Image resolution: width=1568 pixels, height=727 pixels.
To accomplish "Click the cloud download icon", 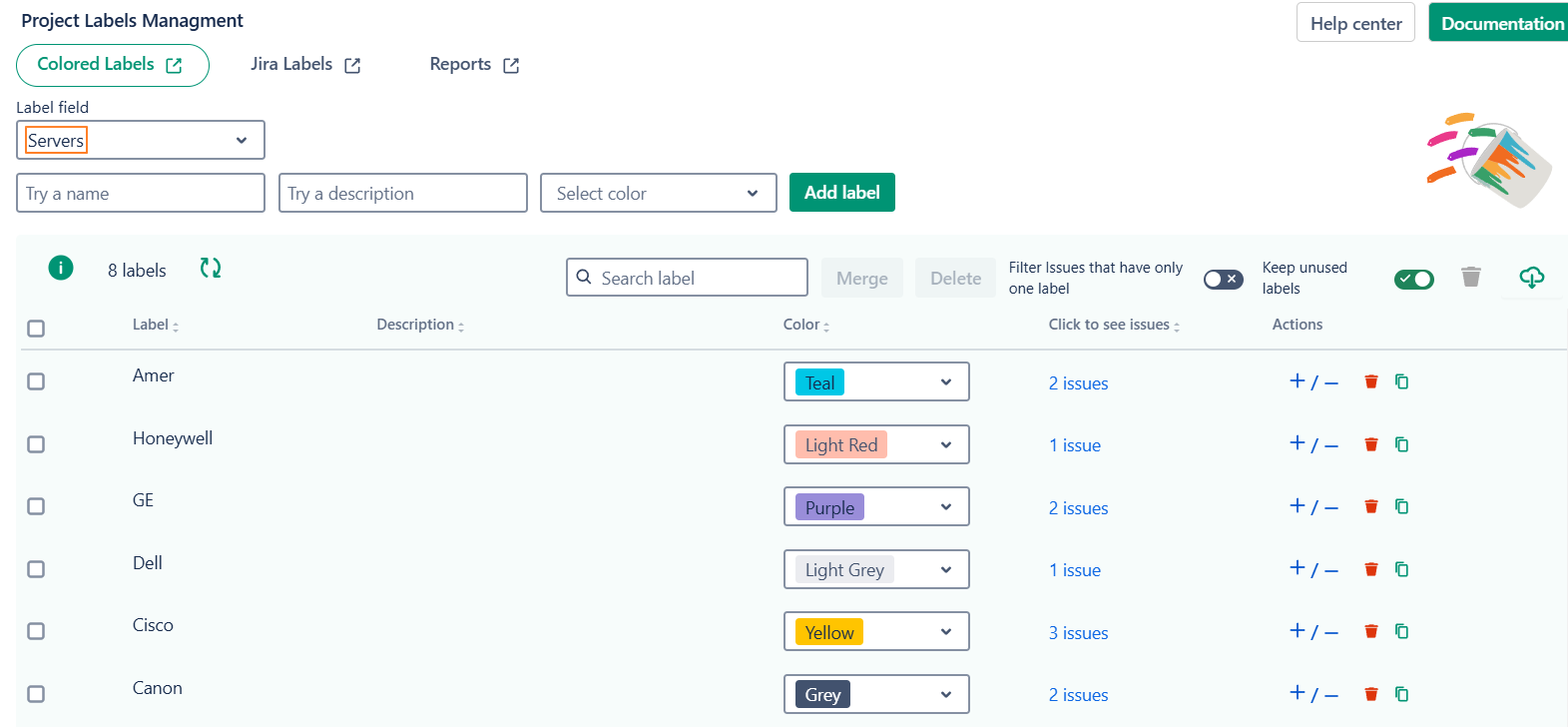I will (1531, 277).
